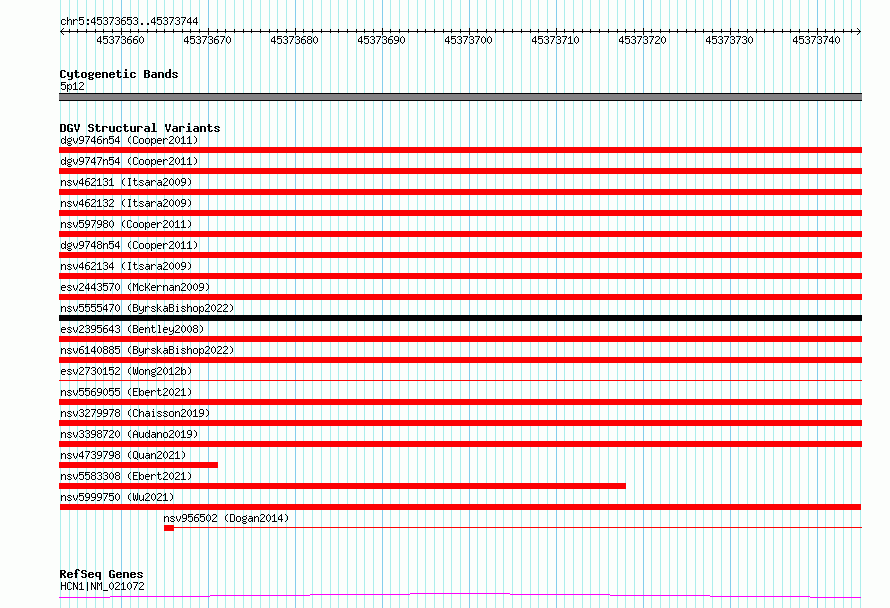The image size is (890, 608).
Task: Click the thin red line below esv2730152
Action: coord(460,380)
